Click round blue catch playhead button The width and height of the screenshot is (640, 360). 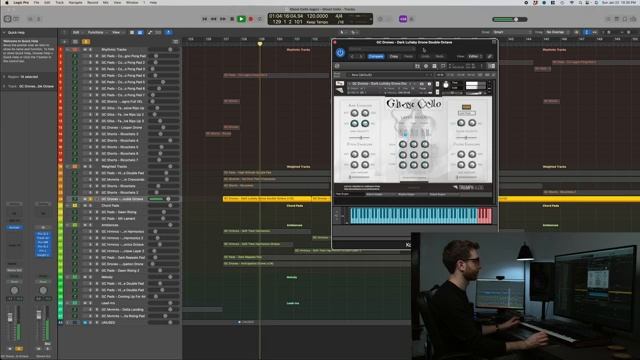[168, 32]
